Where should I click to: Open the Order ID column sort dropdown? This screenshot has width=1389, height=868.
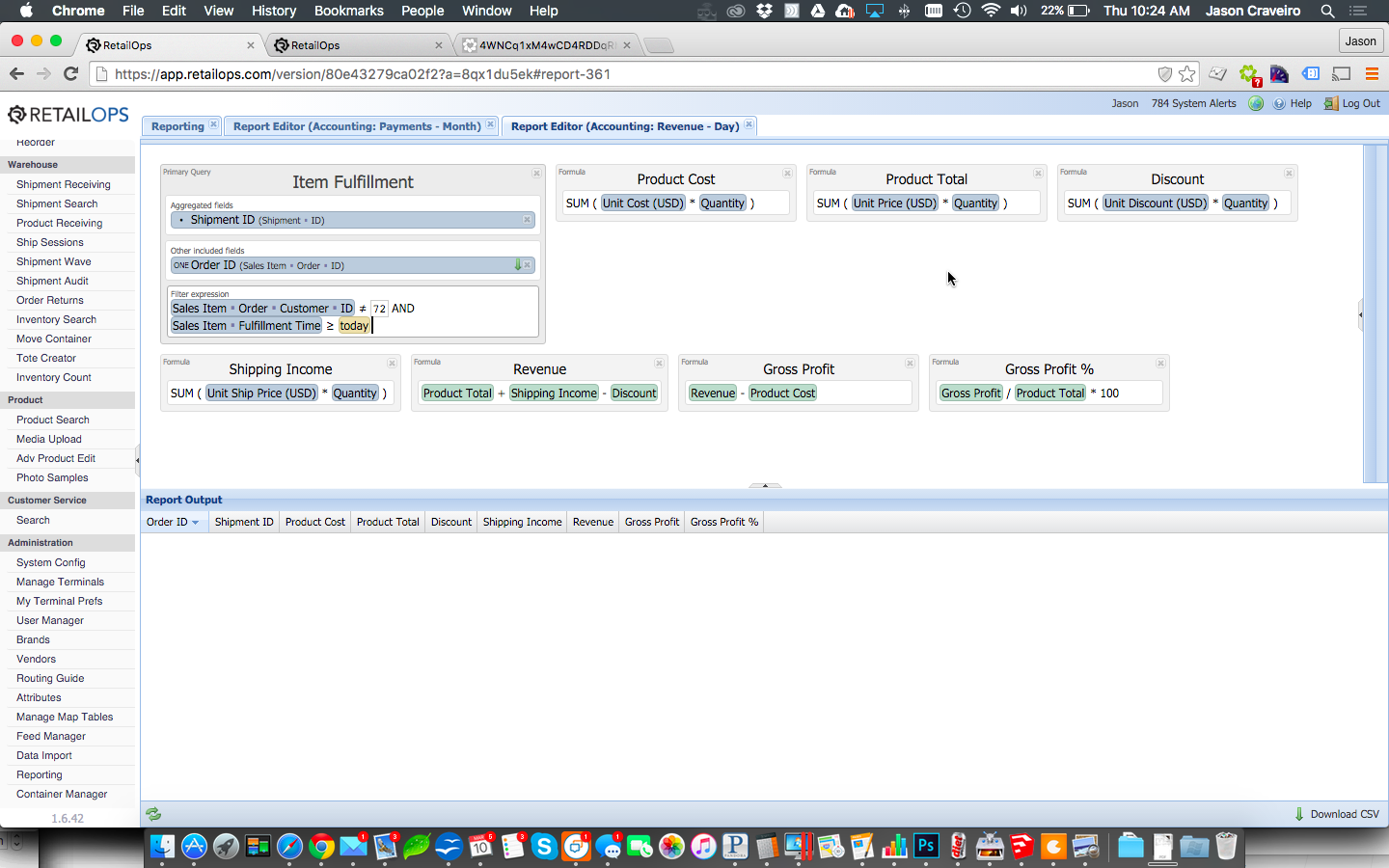coord(196,523)
